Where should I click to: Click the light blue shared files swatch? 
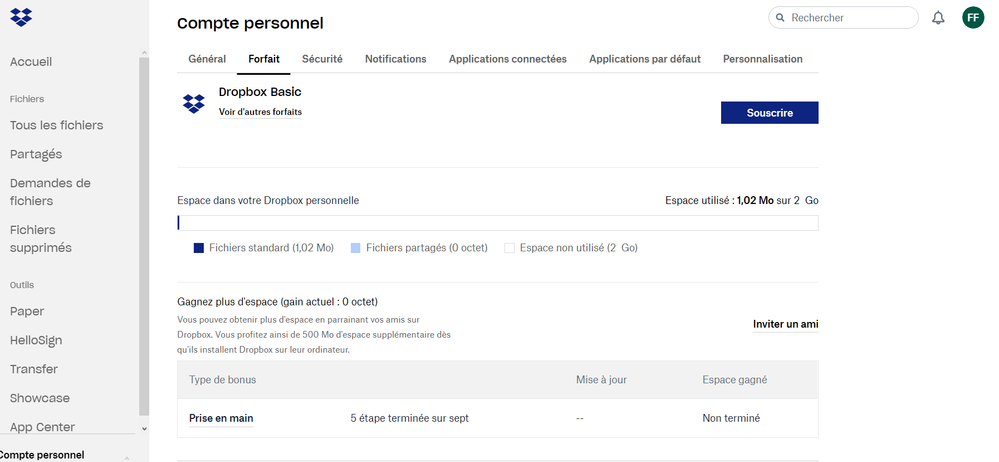(356, 247)
